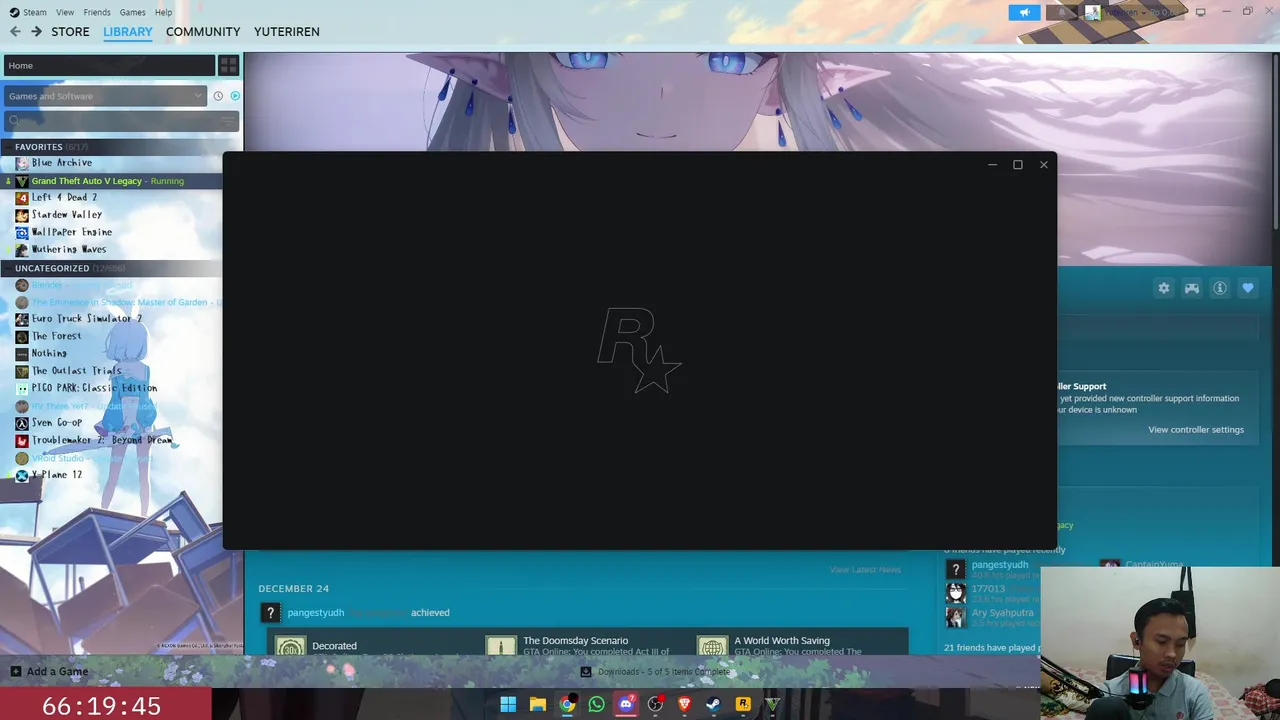The height and width of the screenshot is (720, 1280).
Task: Select Wuthering Waves in the list
Action: pos(68,249)
